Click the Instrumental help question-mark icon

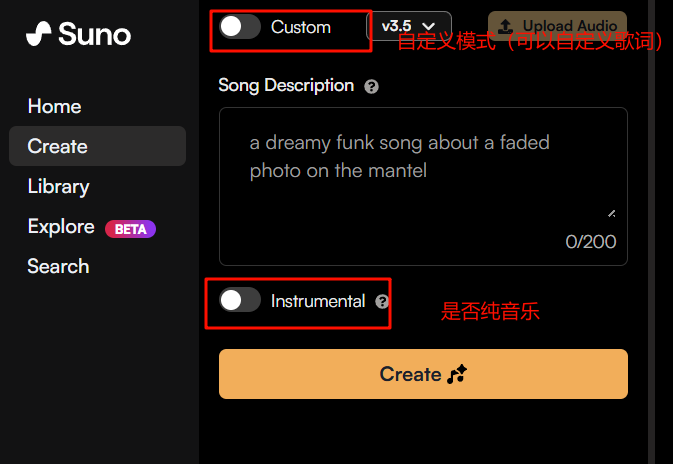coord(382,301)
